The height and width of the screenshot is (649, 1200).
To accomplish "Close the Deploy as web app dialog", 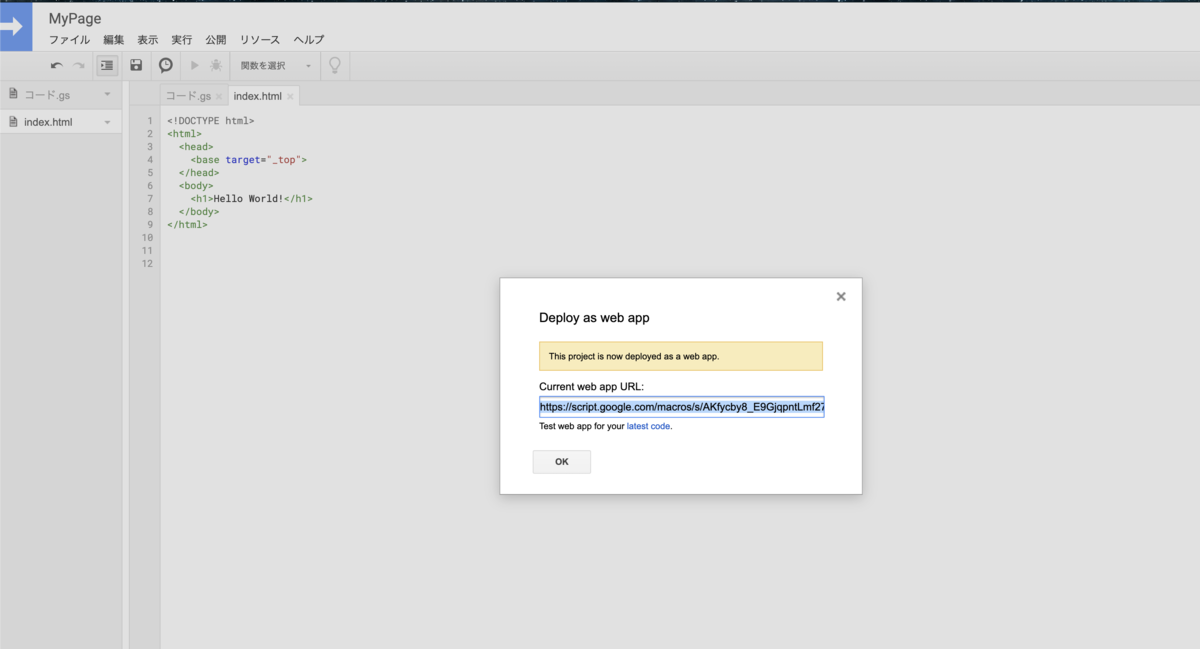I will 841,296.
